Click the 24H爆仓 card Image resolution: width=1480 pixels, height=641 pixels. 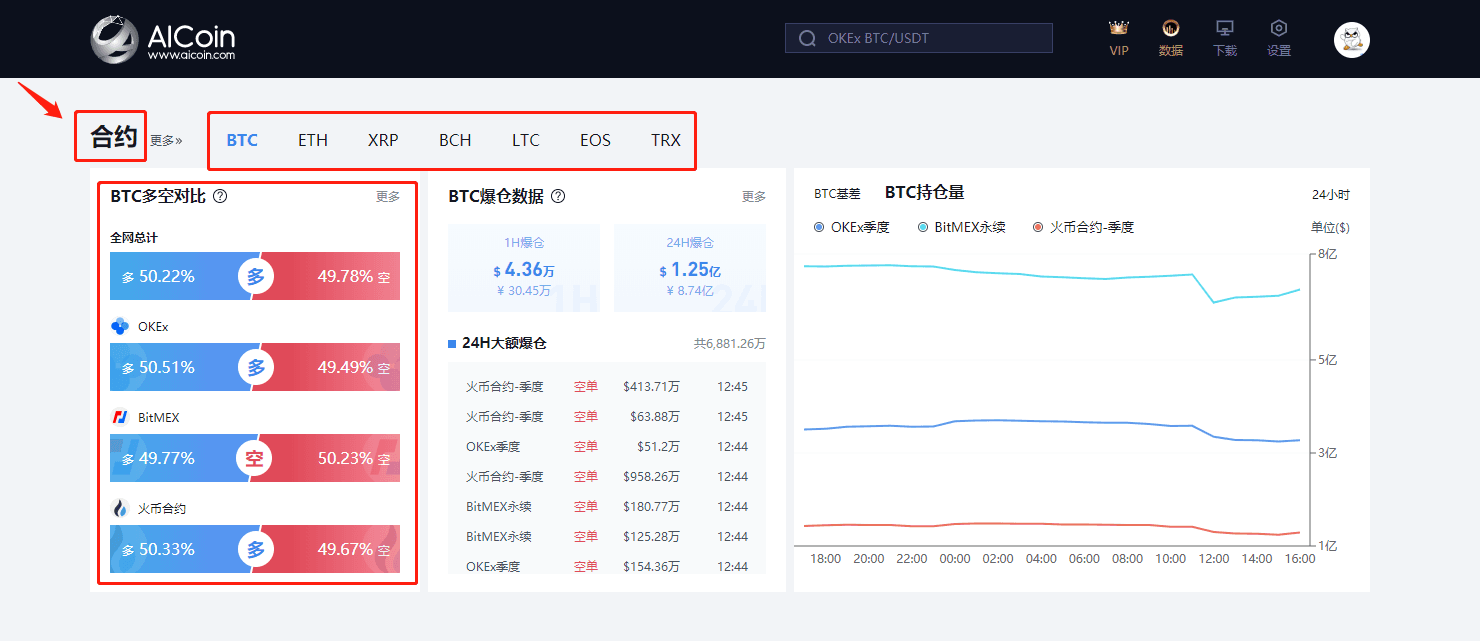(x=690, y=266)
